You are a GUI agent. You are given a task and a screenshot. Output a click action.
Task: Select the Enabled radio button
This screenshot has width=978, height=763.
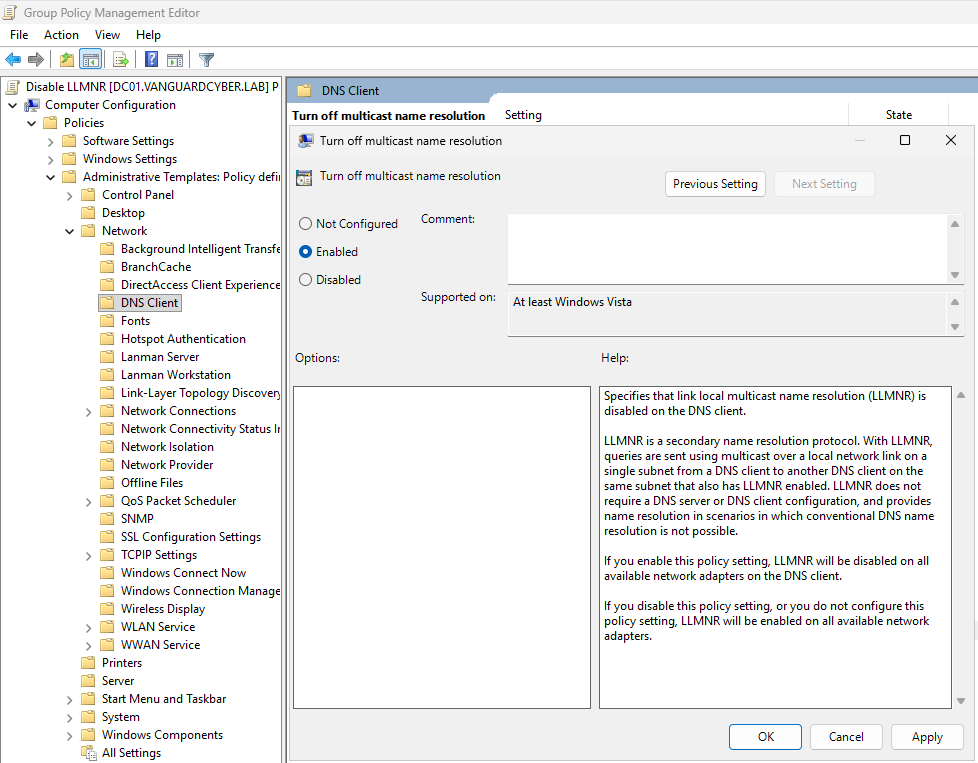306,251
